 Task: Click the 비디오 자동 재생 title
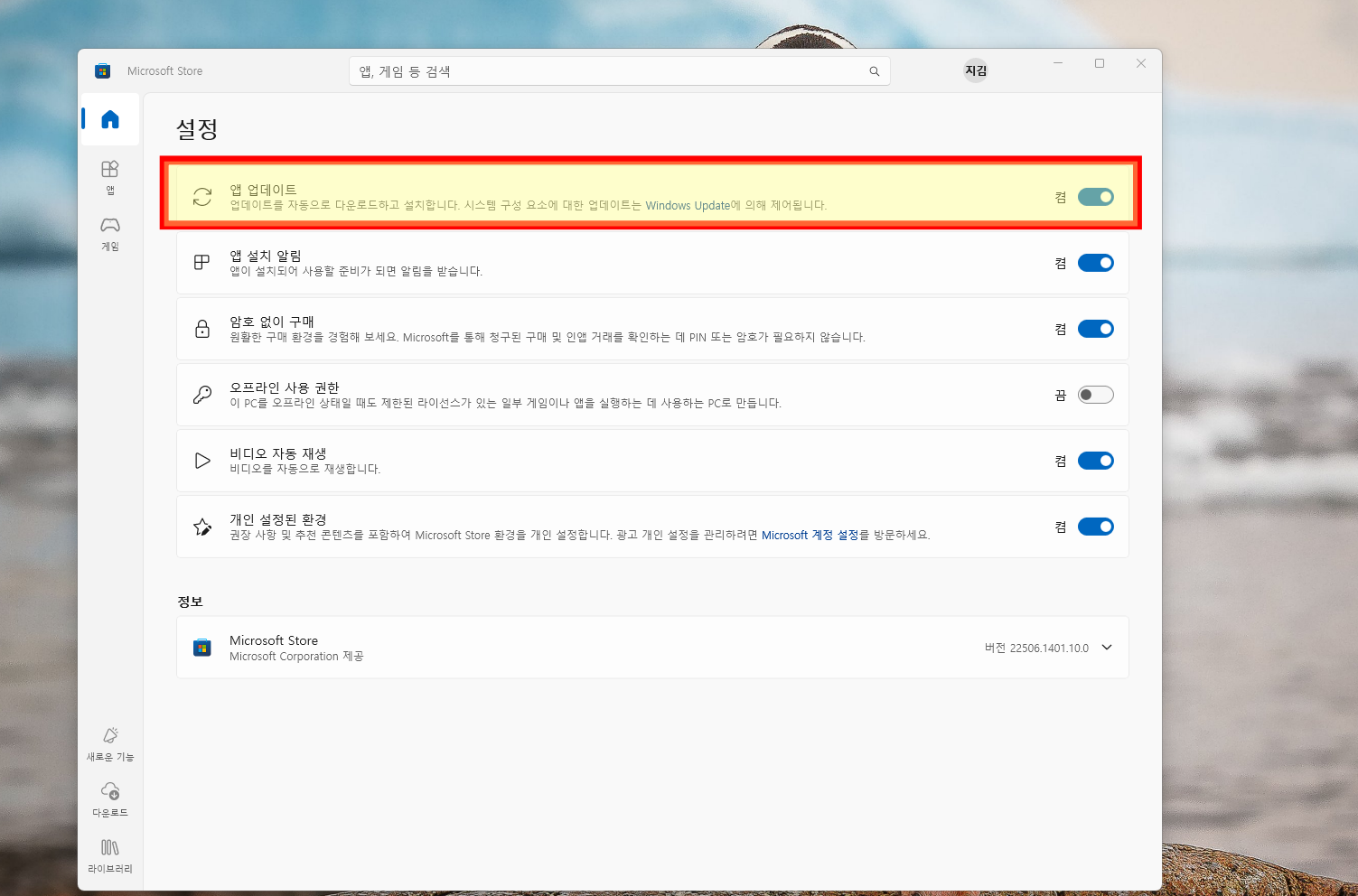[278, 453]
